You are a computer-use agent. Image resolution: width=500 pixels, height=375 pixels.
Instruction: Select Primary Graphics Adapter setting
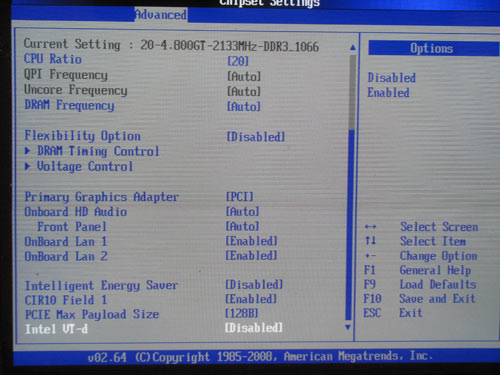[x=102, y=197]
